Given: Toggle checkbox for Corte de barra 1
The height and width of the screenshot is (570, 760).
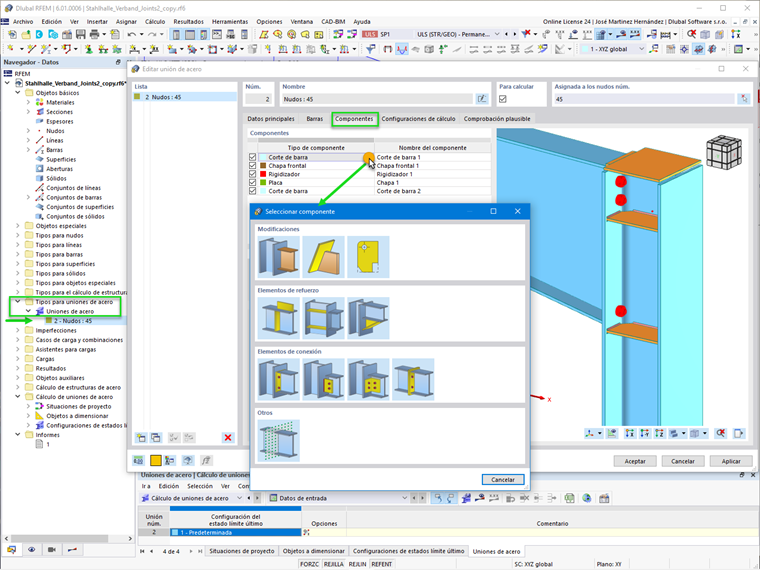Looking at the screenshot, I should pos(253,157).
